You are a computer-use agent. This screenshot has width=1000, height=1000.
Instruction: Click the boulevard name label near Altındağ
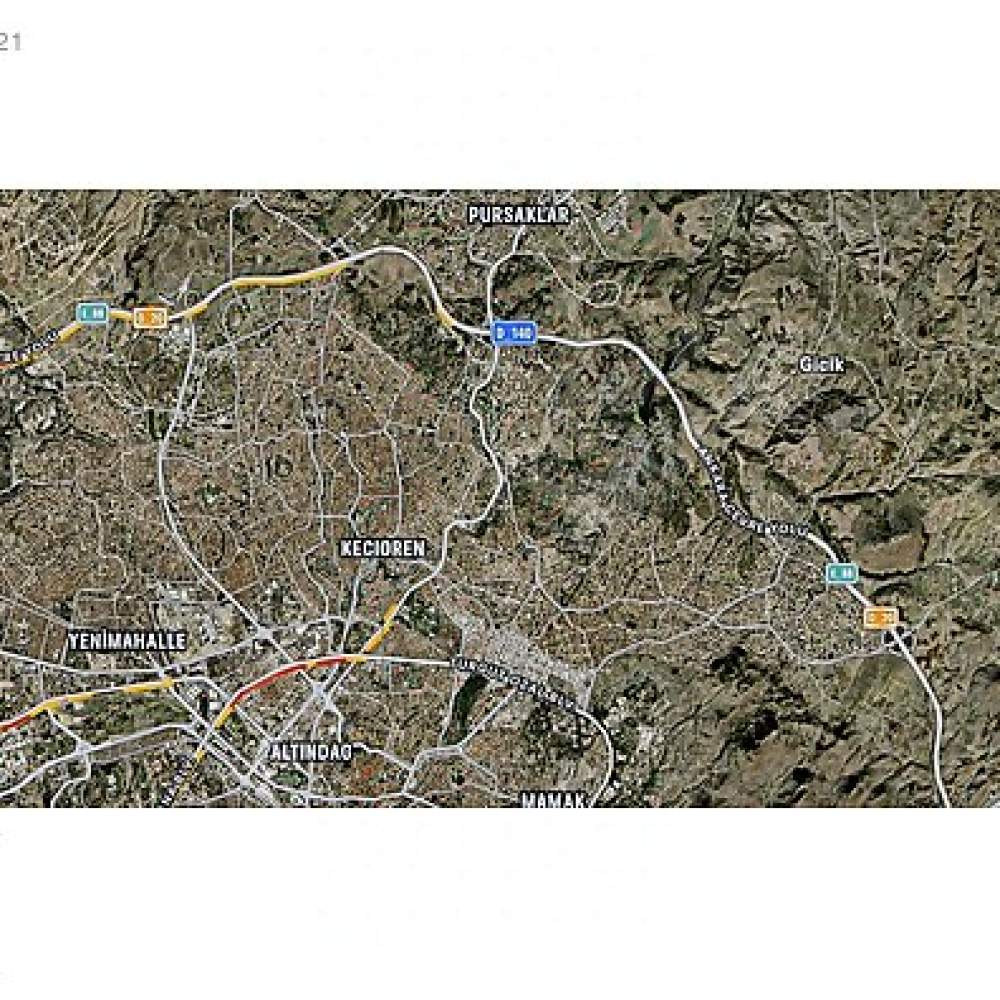pos(510,682)
